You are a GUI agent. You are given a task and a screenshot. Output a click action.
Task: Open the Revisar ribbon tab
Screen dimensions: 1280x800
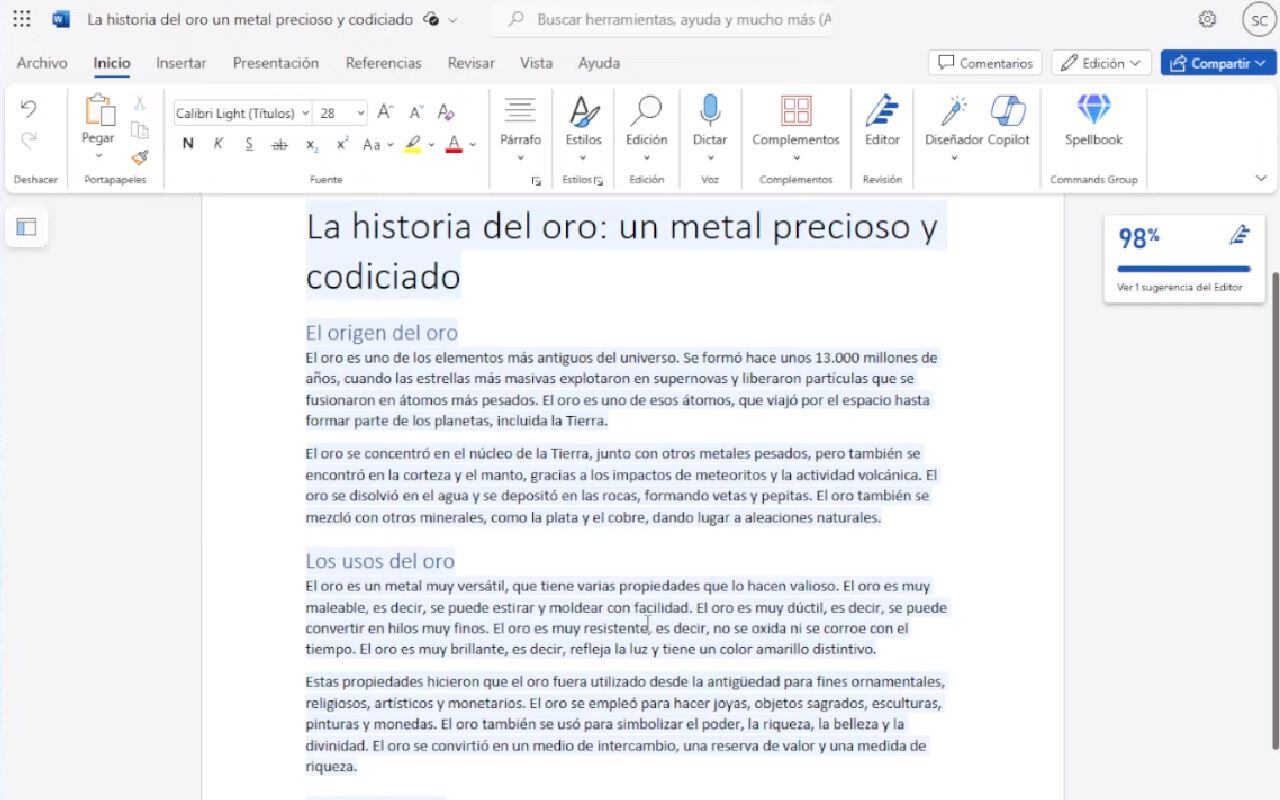click(470, 62)
